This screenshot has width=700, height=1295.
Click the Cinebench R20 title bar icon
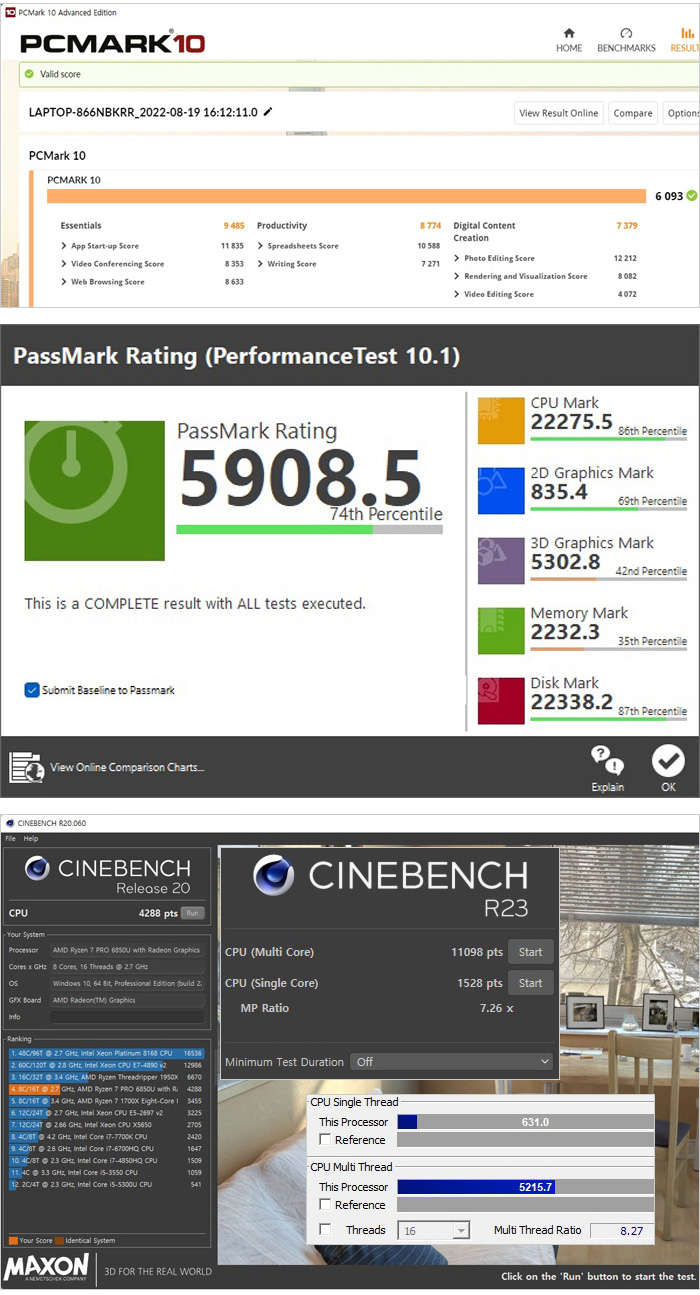[x=10, y=823]
